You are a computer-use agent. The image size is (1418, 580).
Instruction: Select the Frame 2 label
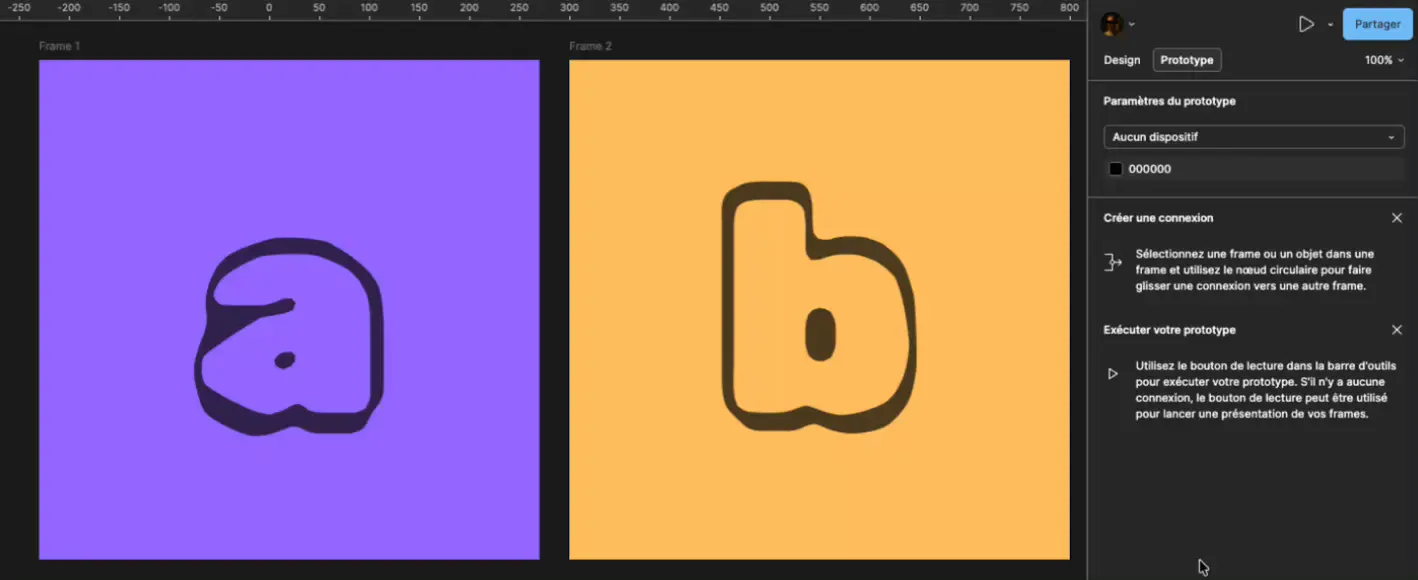pyautogui.click(x=590, y=46)
